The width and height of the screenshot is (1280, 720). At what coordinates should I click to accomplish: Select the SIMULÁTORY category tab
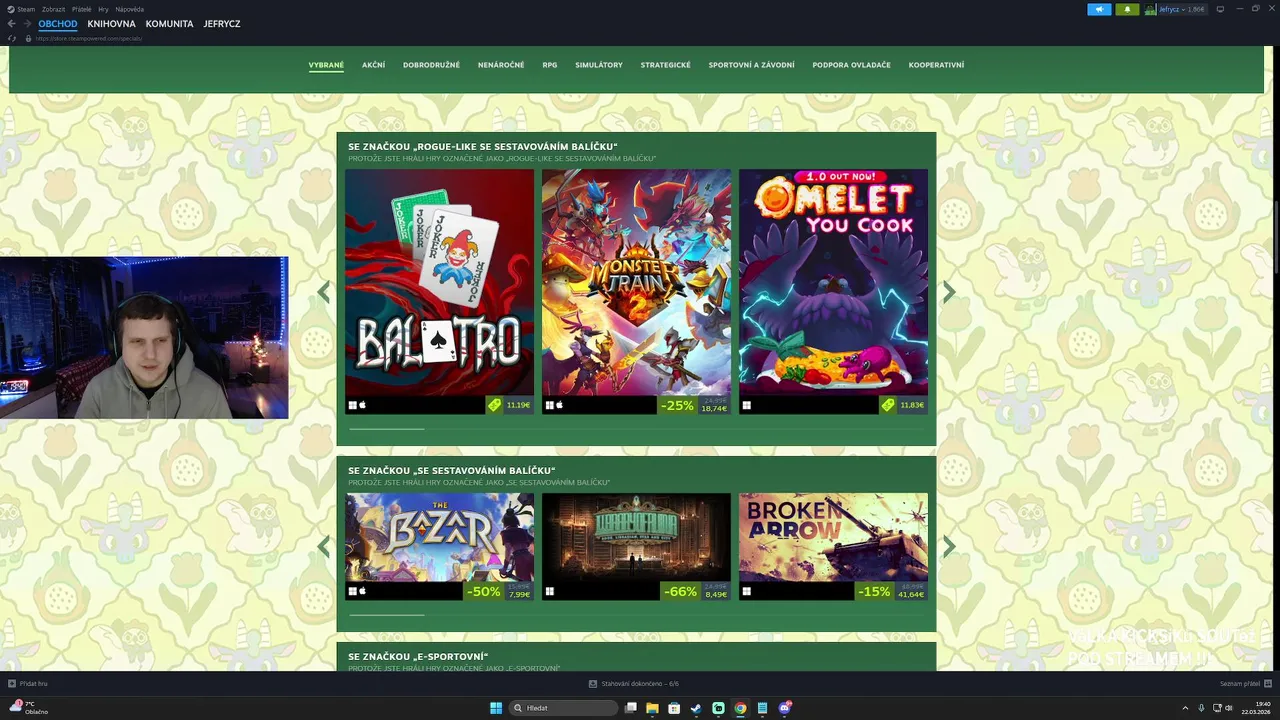coord(599,65)
